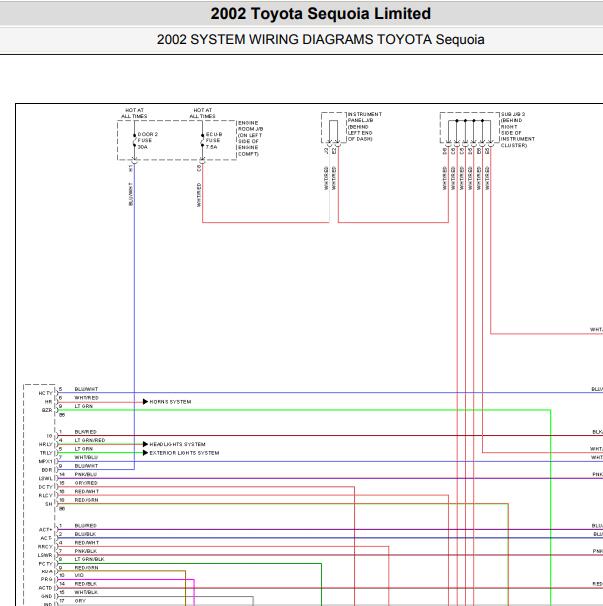Select the SH terminal label

pos(49,504)
